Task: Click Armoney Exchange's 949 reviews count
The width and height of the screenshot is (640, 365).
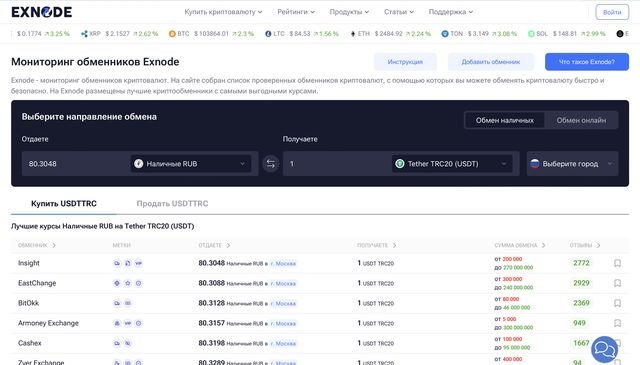Action: click(579, 323)
